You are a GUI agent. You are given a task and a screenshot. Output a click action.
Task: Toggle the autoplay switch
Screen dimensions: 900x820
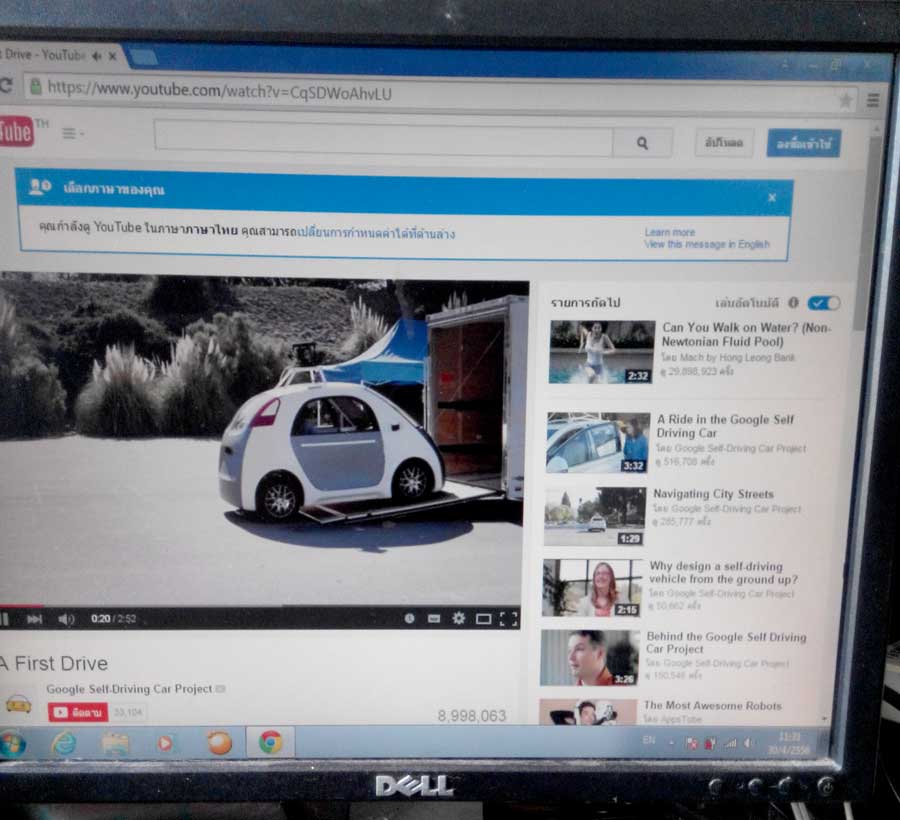pos(824,303)
